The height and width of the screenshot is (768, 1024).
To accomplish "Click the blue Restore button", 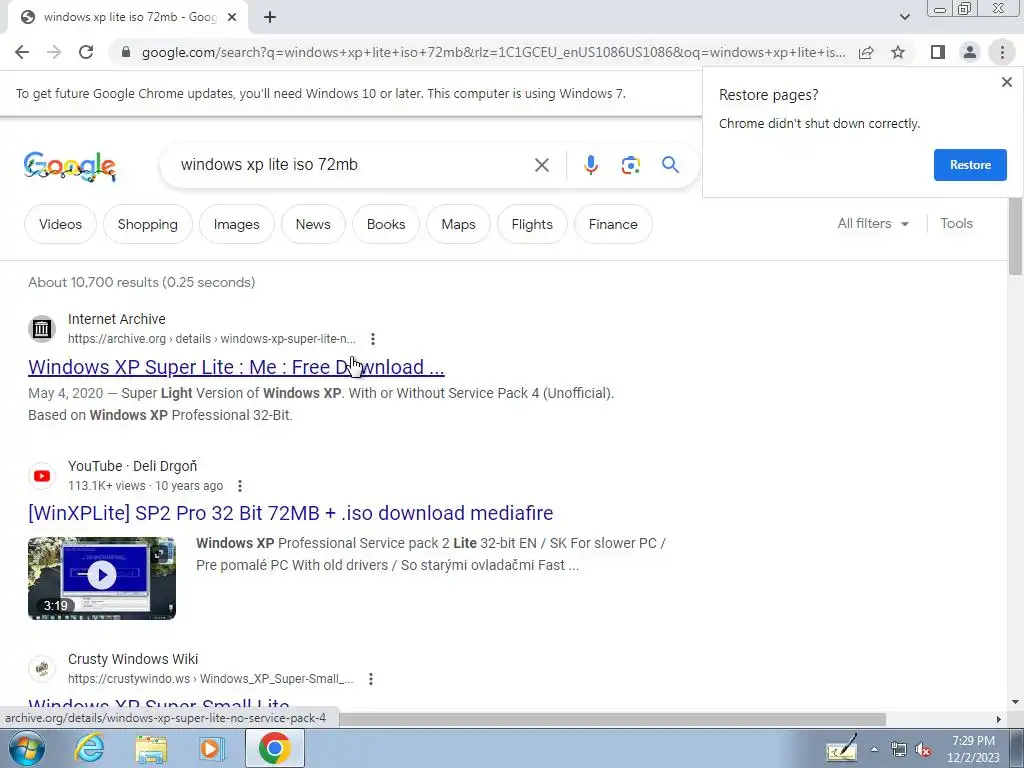I will 970,165.
